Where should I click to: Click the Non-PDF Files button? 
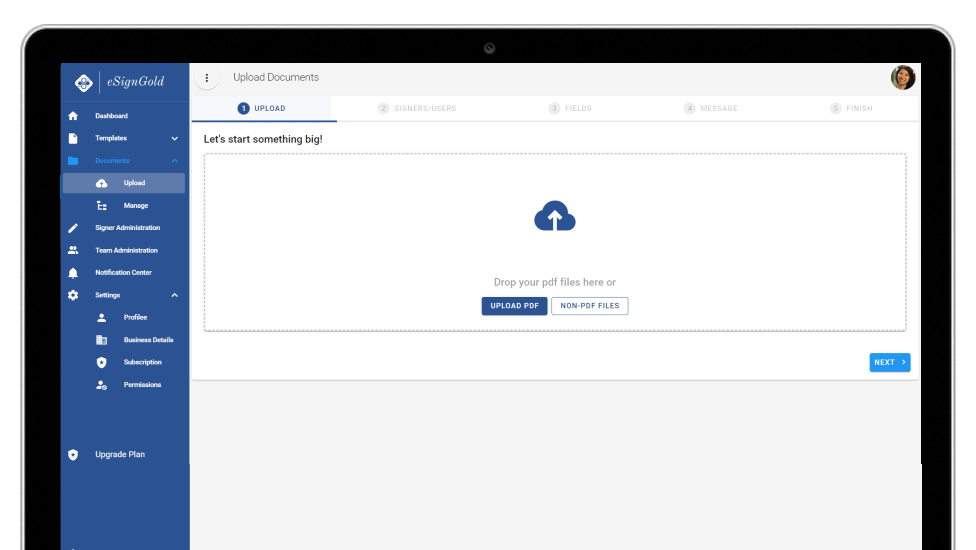[589, 306]
